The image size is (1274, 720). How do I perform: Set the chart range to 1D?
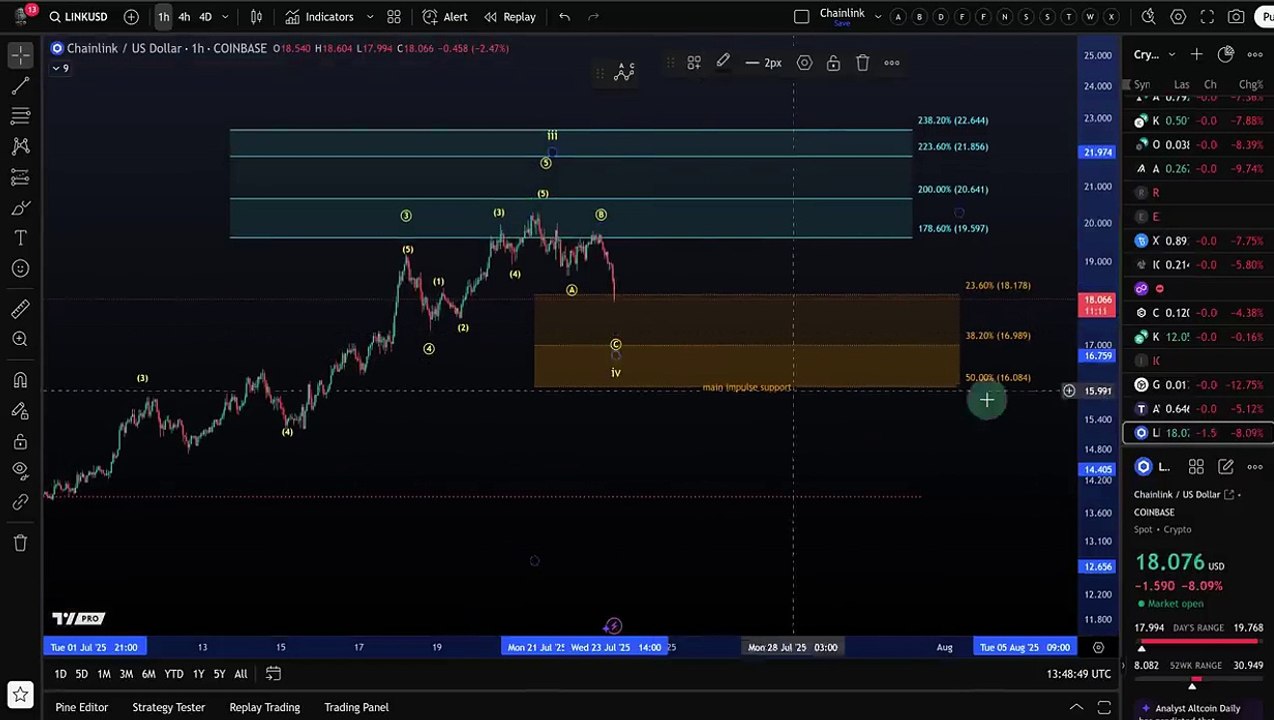point(60,674)
